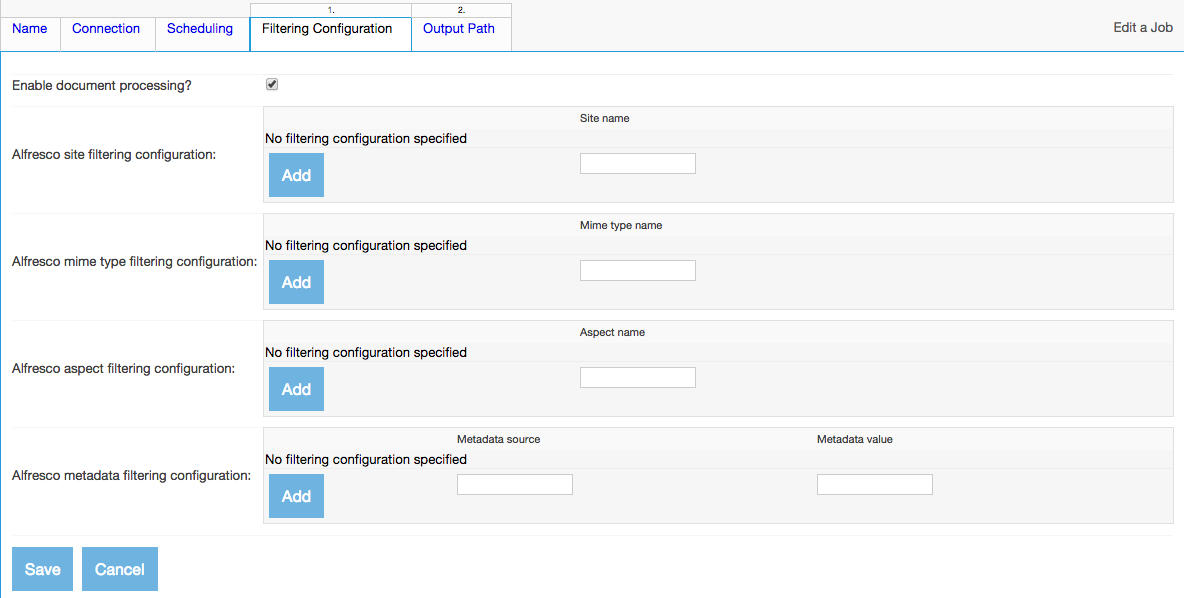The width and height of the screenshot is (1184, 598).
Task: Click the Site name input field
Action: click(x=637, y=163)
